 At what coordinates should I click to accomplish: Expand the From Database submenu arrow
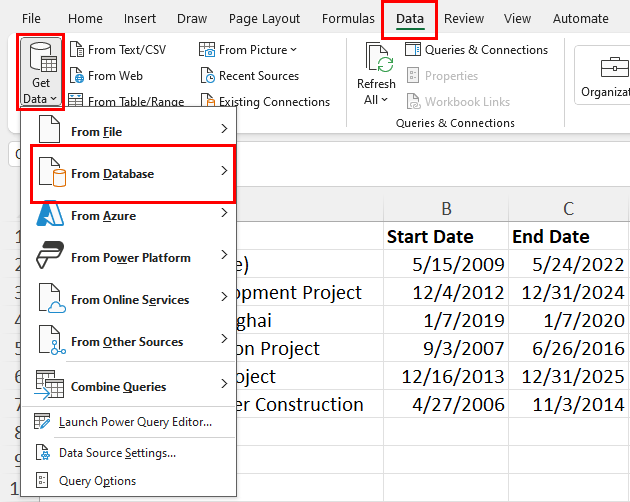coord(224,170)
